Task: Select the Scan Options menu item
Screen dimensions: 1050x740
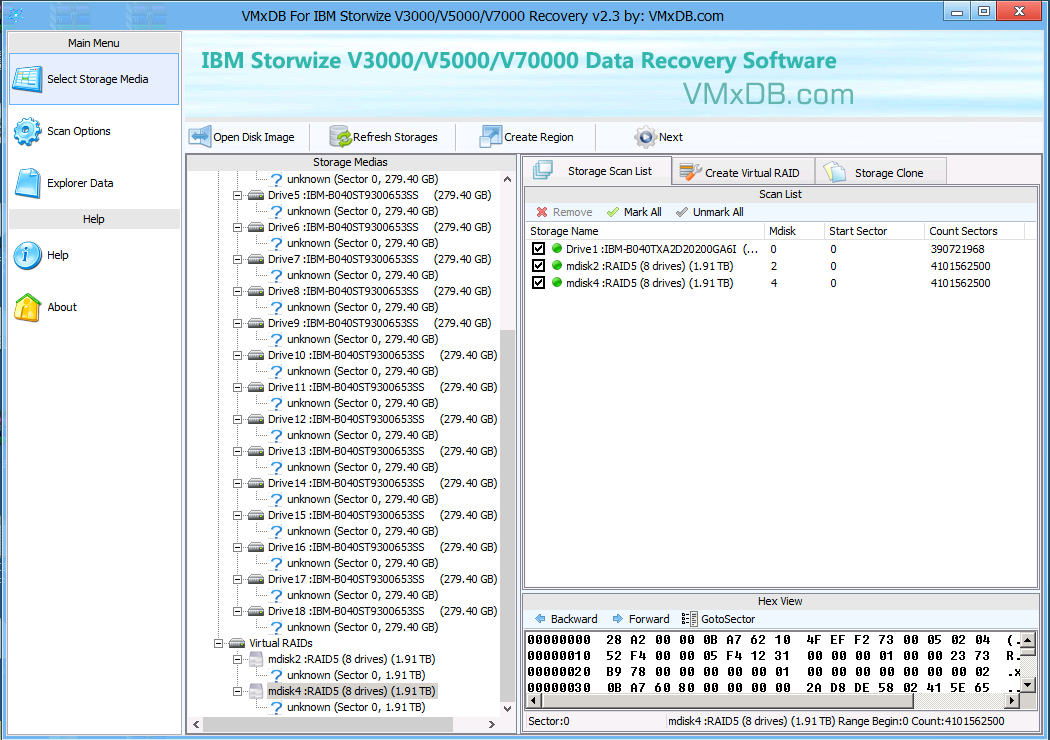Action: pyautogui.click(x=94, y=131)
